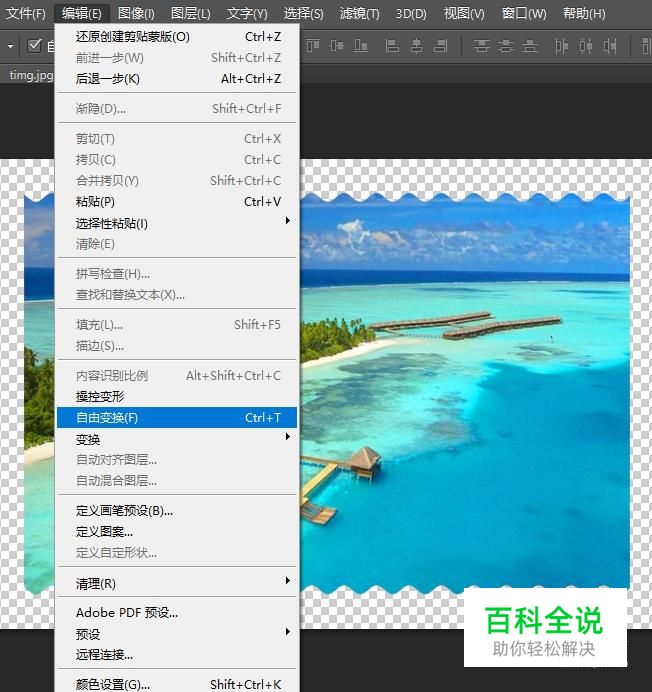Click the Distribute top edges icon

481,46
